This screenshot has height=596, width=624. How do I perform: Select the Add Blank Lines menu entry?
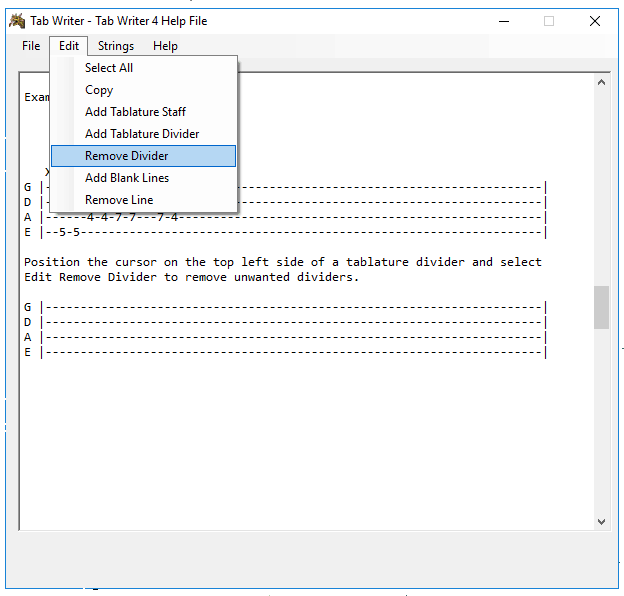[x=143, y=178]
